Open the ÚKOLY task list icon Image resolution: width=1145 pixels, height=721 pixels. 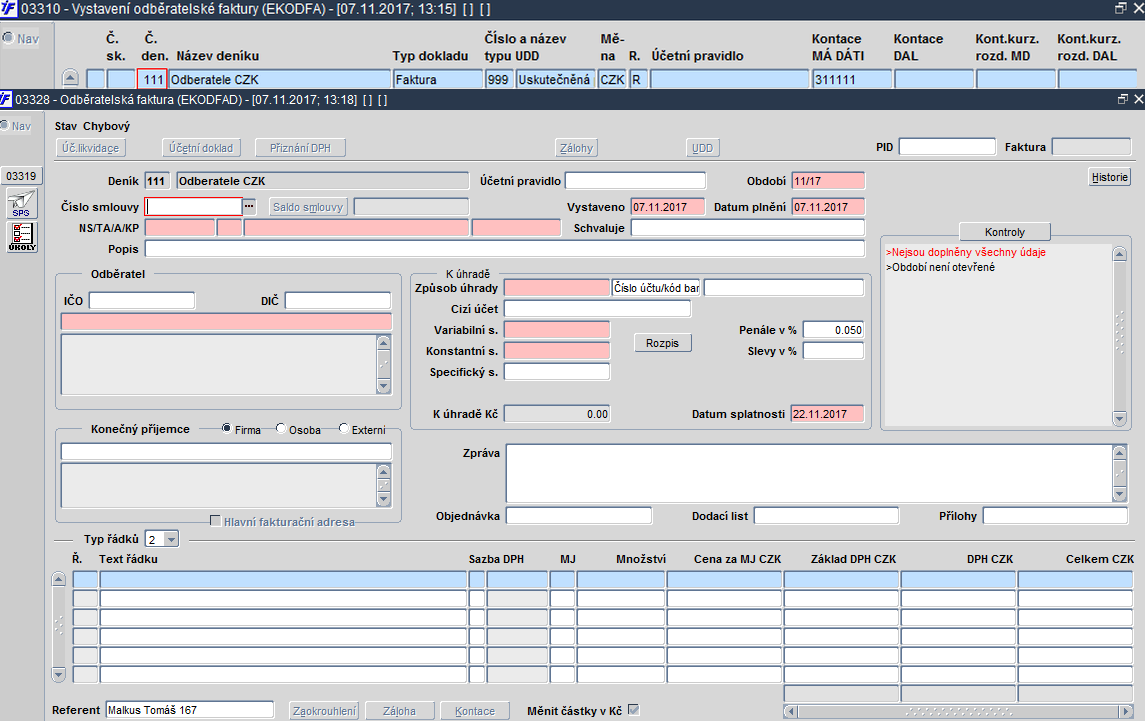21,236
